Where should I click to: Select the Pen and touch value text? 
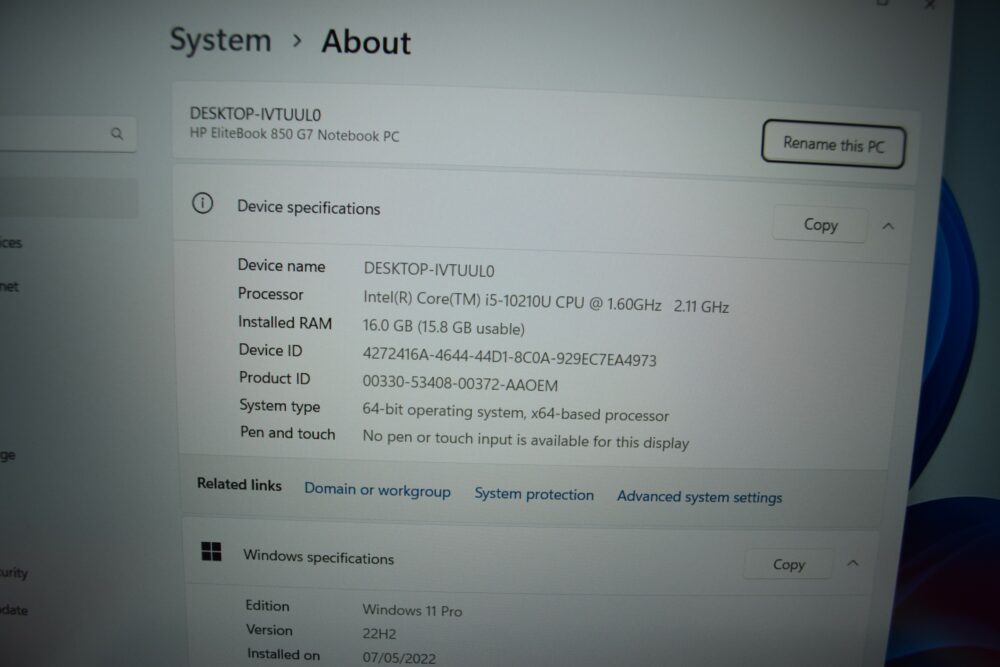pos(526,440)
